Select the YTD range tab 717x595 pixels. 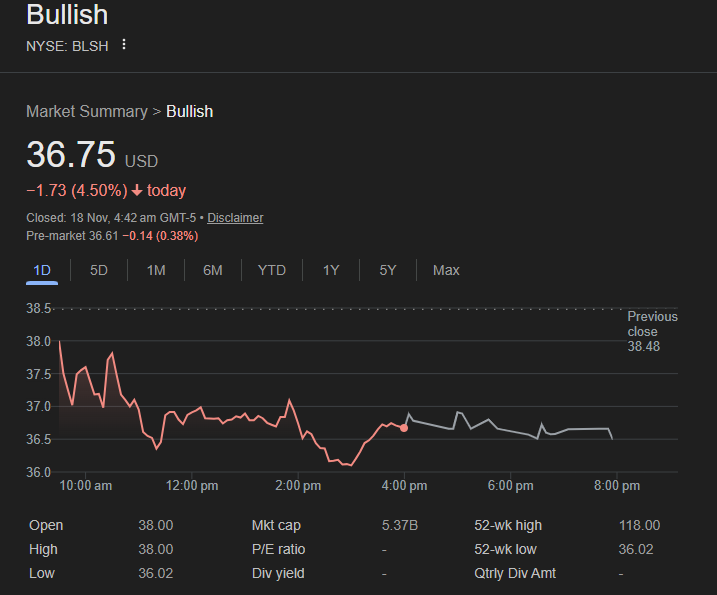271,270
